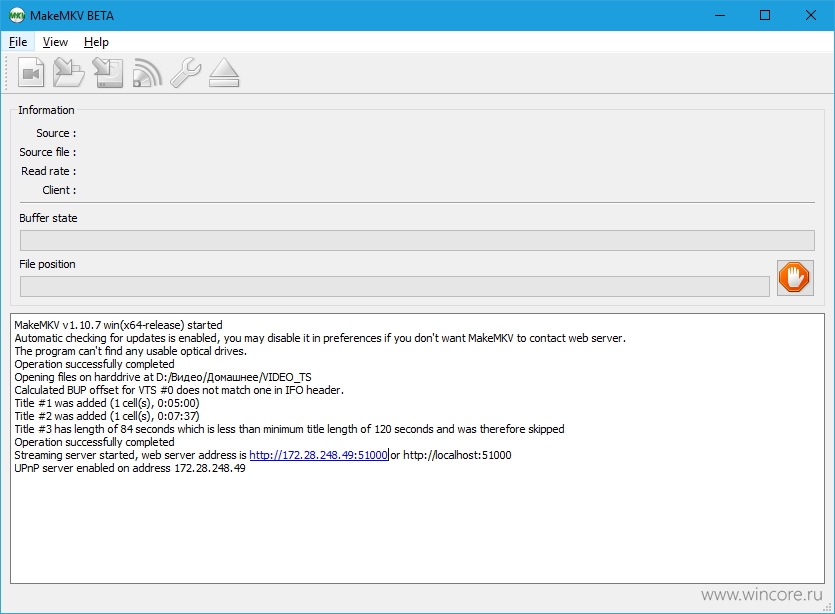Viewport: 835px width, 614px height.
Task: Click the open disc folder toolbar icon
Action: (x=69, y=72)
